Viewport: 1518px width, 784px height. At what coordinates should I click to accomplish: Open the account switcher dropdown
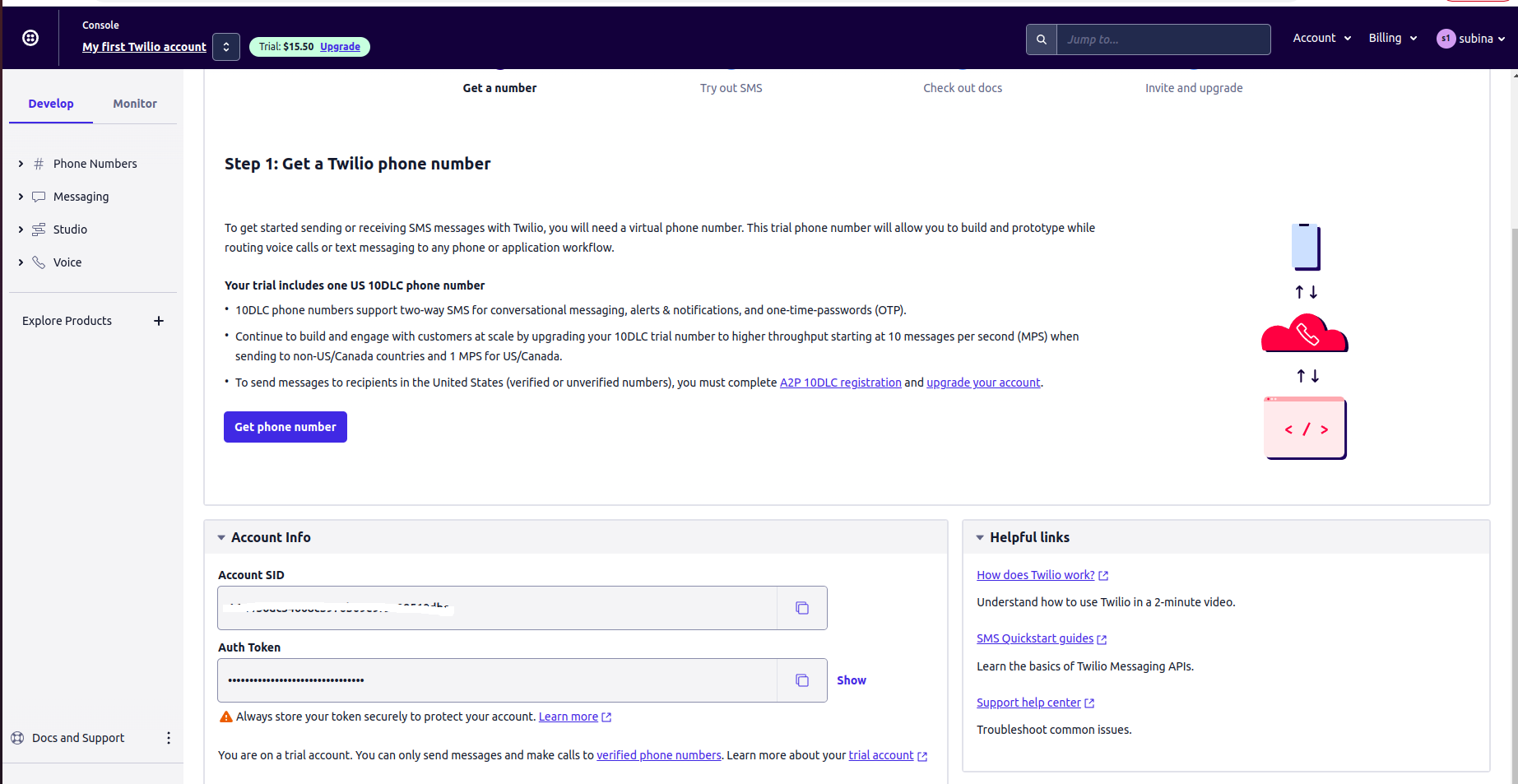226,47
